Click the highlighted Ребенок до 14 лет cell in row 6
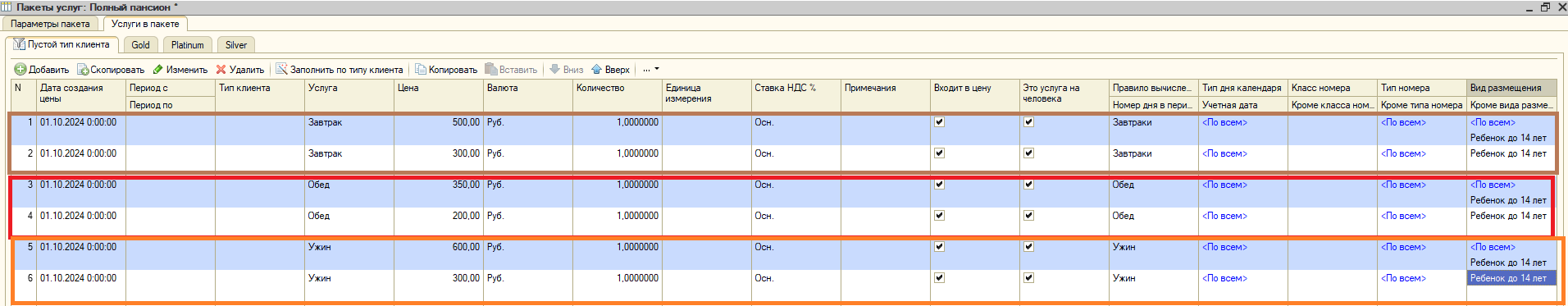1568x306 pixels. [1511, 278]
